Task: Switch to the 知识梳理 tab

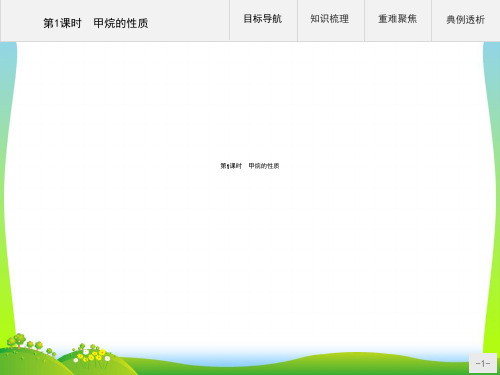Action: [x=330, y=20]
